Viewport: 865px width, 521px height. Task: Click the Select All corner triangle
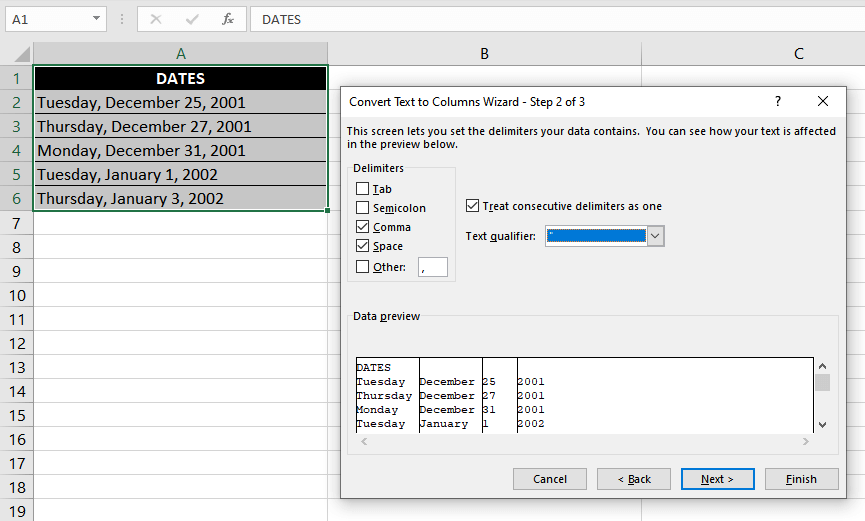tap(22, 54)
